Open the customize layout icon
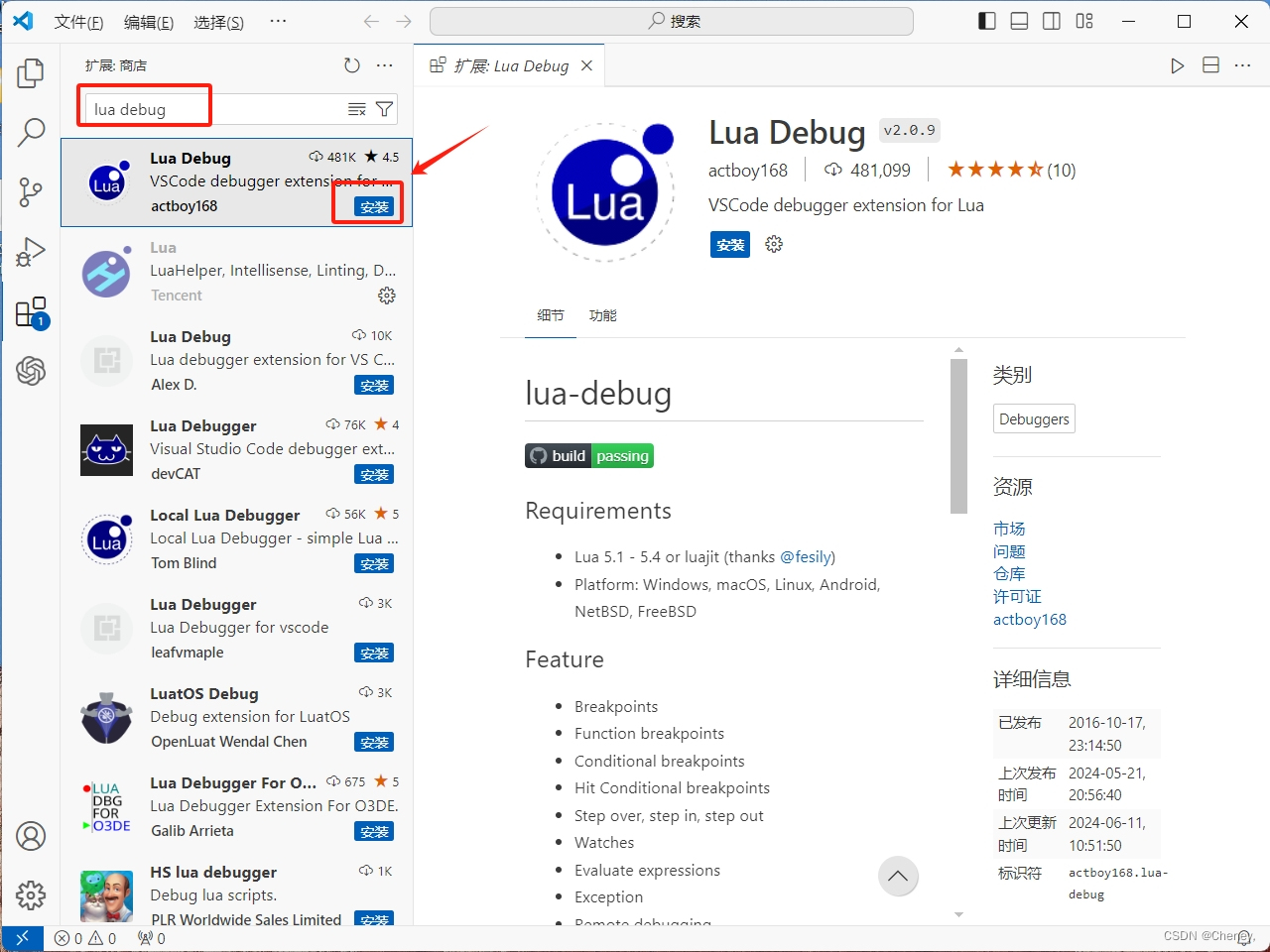1270x952 pixels. click(1084, 21)
